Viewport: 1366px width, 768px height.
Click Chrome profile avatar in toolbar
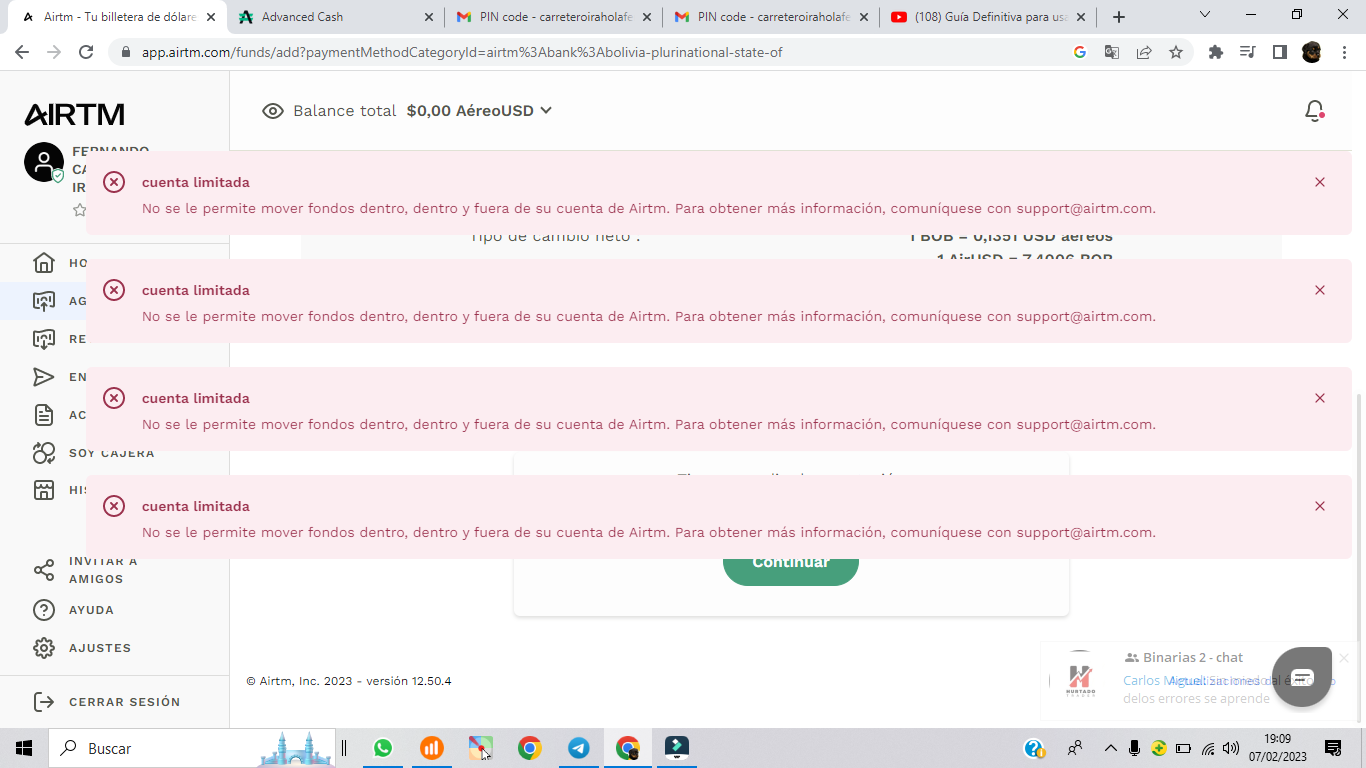1312,52
